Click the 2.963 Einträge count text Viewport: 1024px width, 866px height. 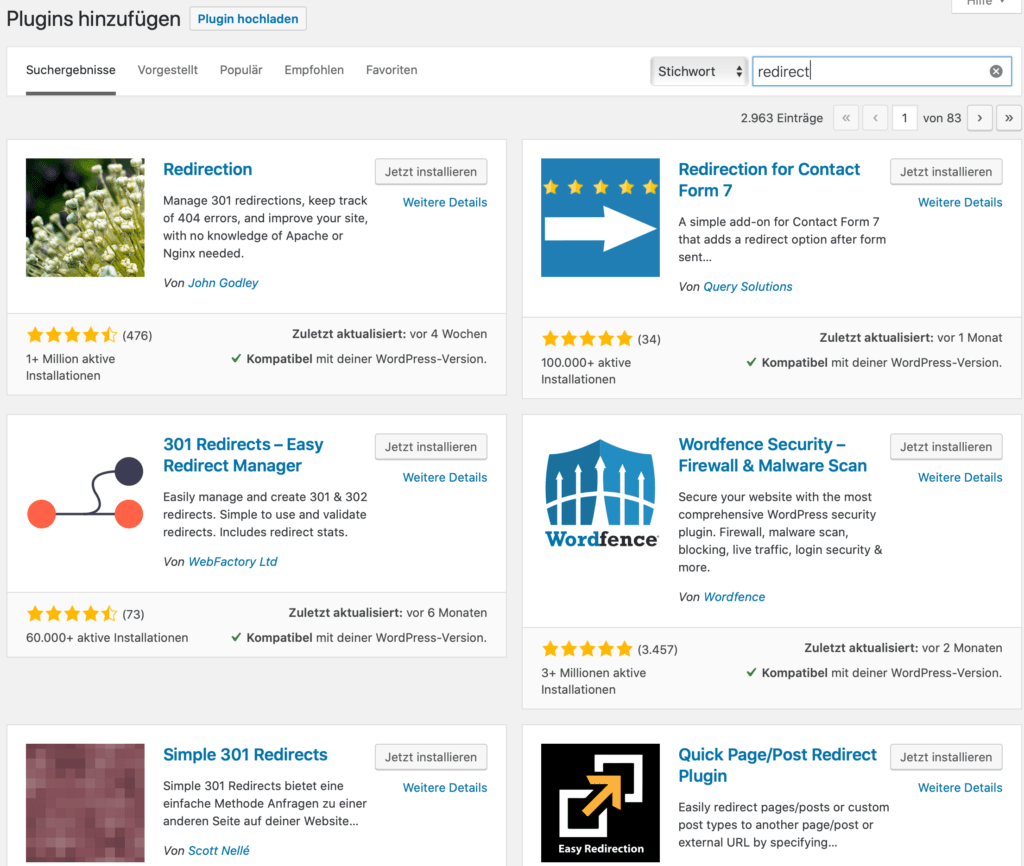(782, 118)
